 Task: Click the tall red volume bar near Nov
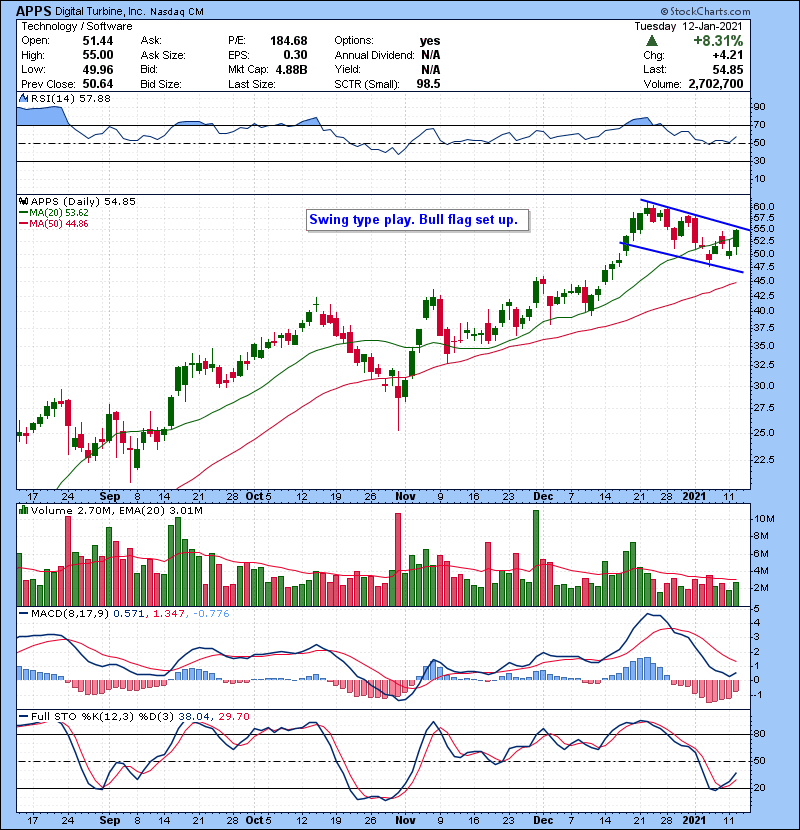[398, 560]
